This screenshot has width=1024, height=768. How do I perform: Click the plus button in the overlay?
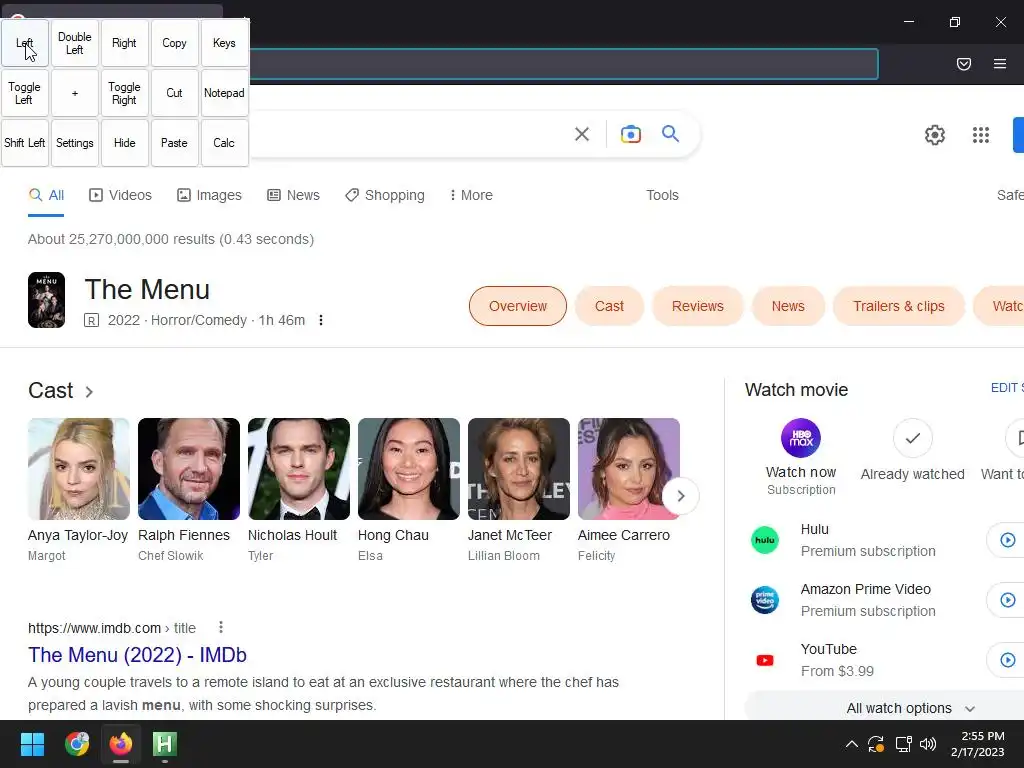point(74,93)
